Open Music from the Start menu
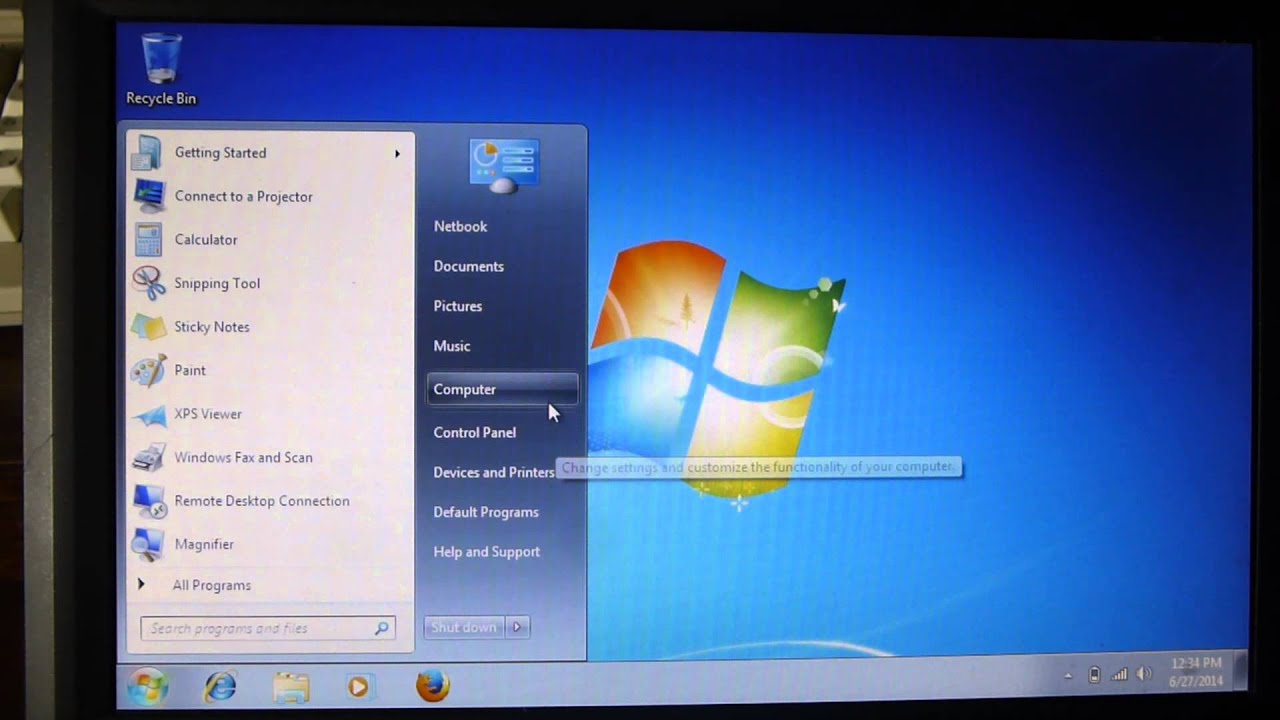This screenshot has height=720, width=1280. point(451,346)
